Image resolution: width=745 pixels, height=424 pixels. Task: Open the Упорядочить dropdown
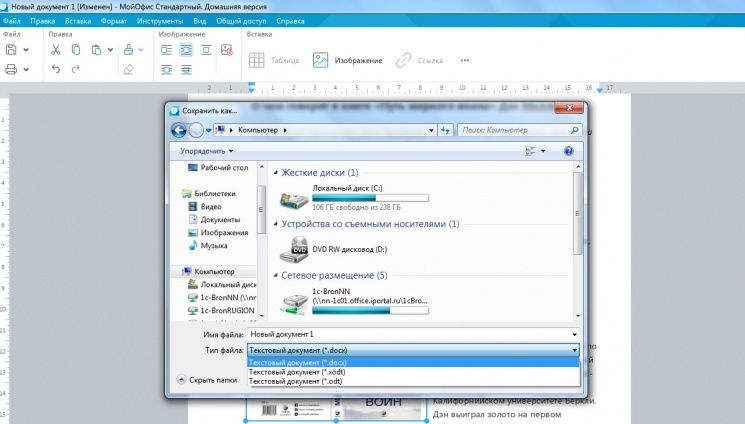pos(207,151)
